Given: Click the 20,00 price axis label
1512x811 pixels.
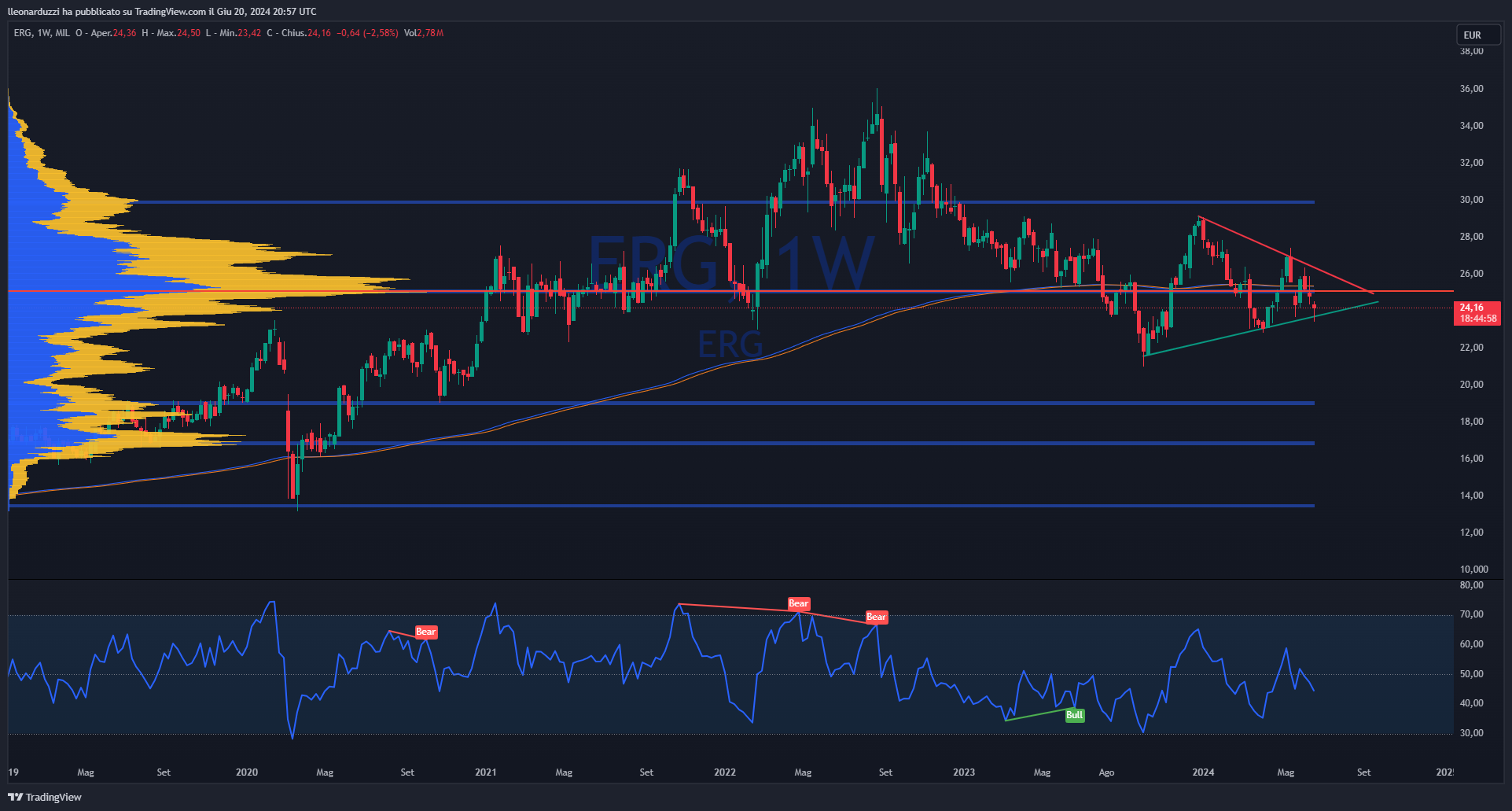Looking at the screenshot, I should point(1471,385).
